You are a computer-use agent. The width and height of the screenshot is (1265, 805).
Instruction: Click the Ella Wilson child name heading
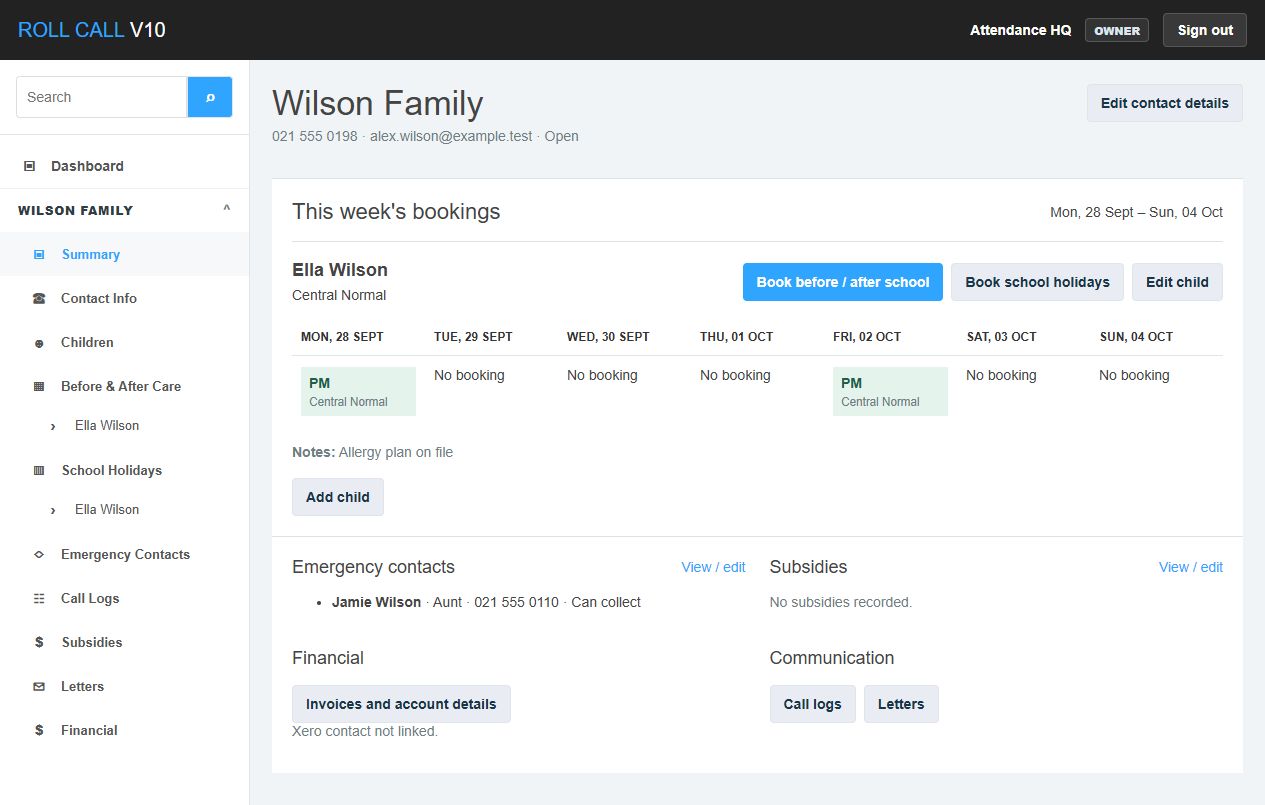point(340,270)
